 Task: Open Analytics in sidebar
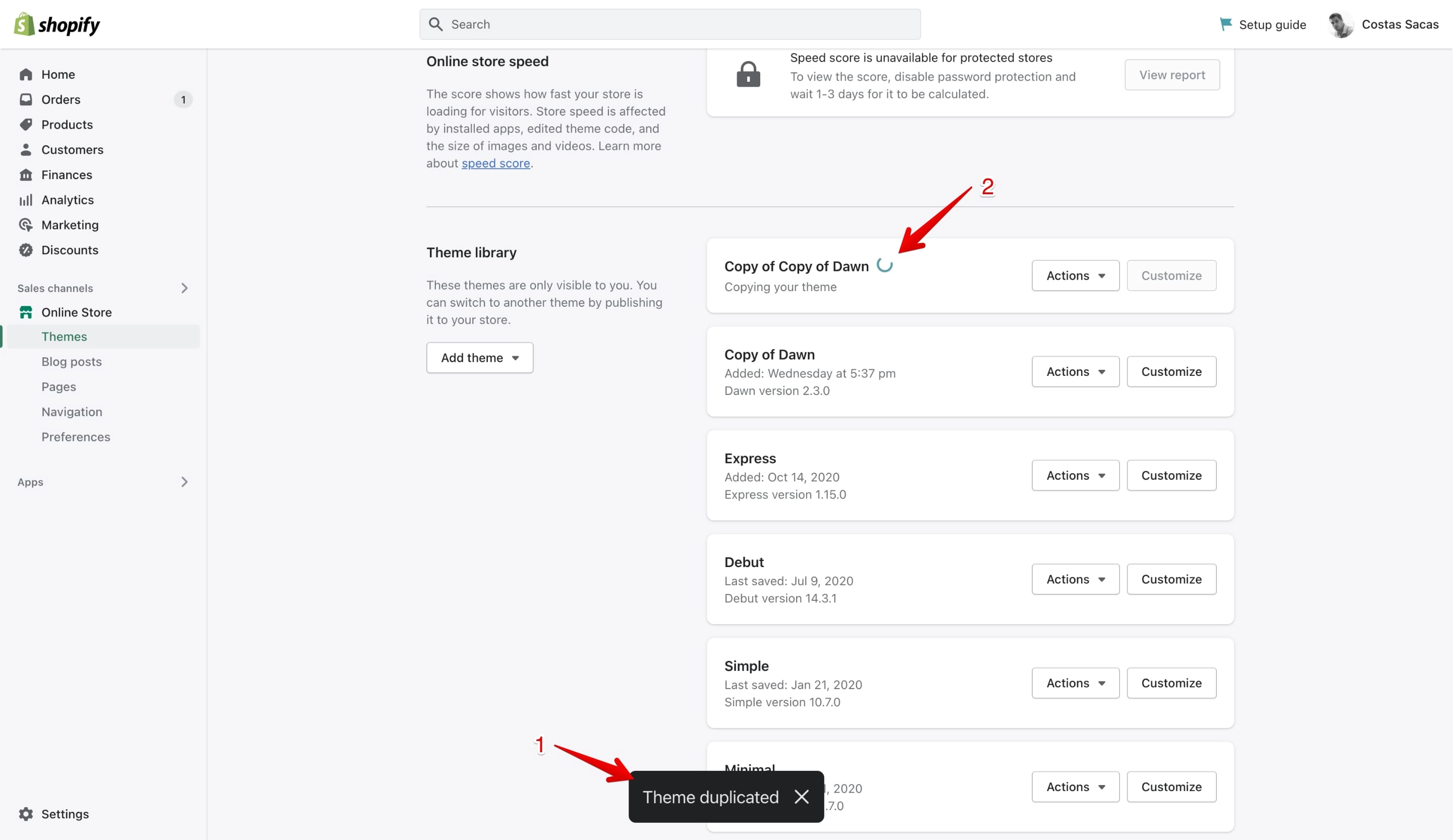coord(68,199)
